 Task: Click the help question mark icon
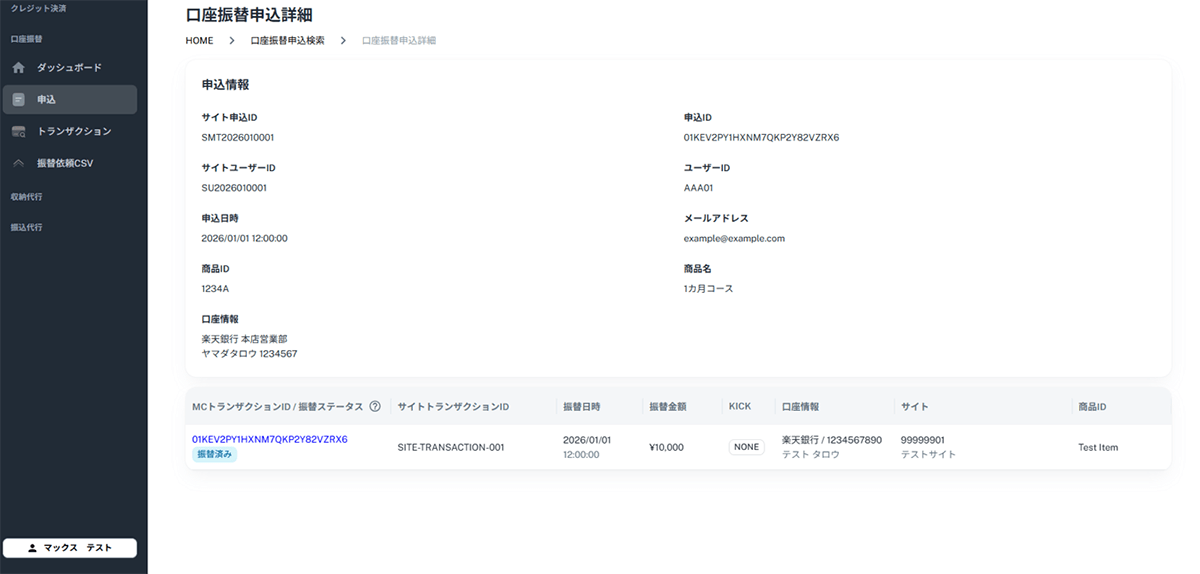pos(375,407)
